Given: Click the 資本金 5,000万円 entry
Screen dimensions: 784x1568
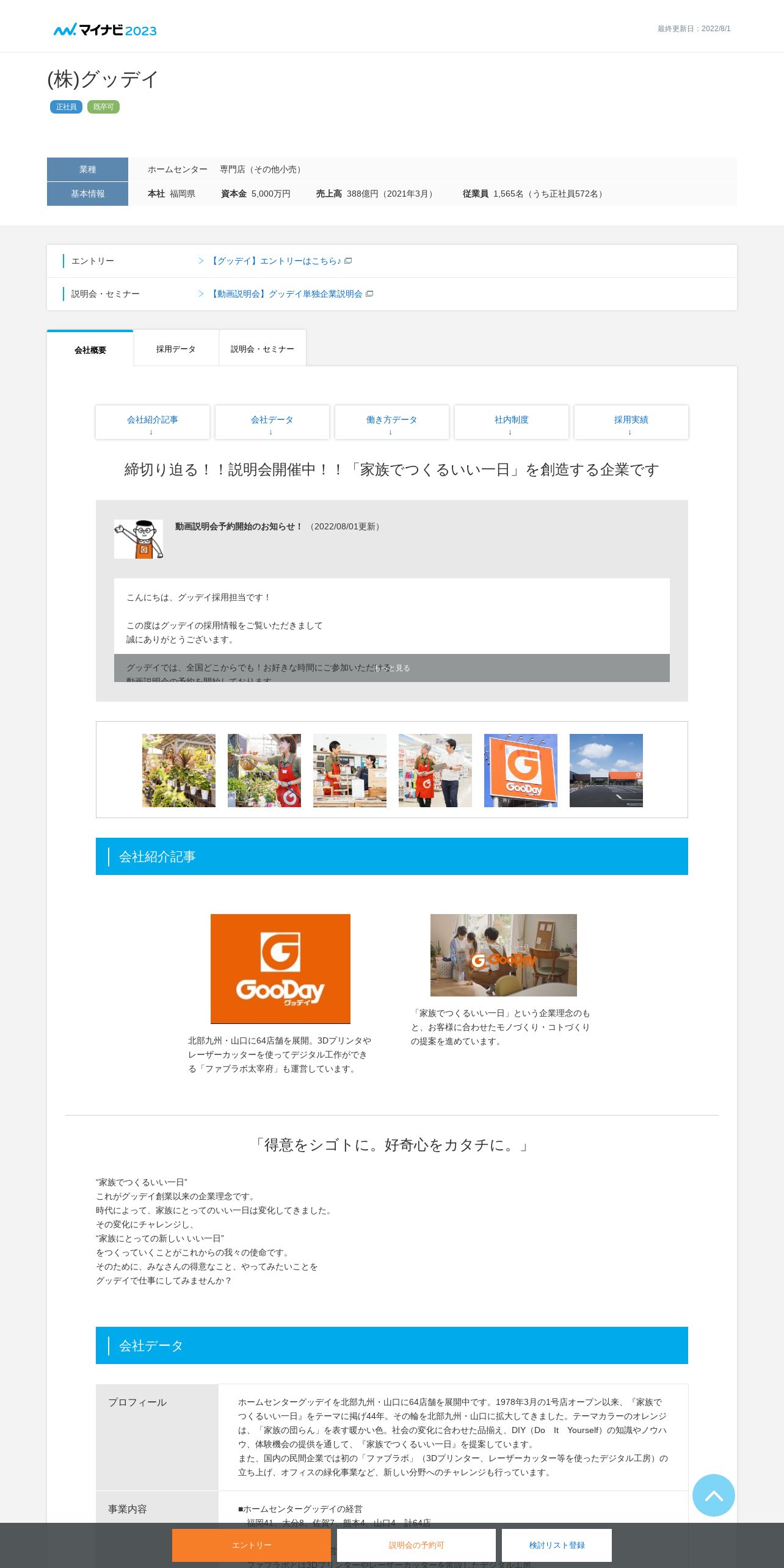Looking at the screenshot, I should (x=256, y=194).
